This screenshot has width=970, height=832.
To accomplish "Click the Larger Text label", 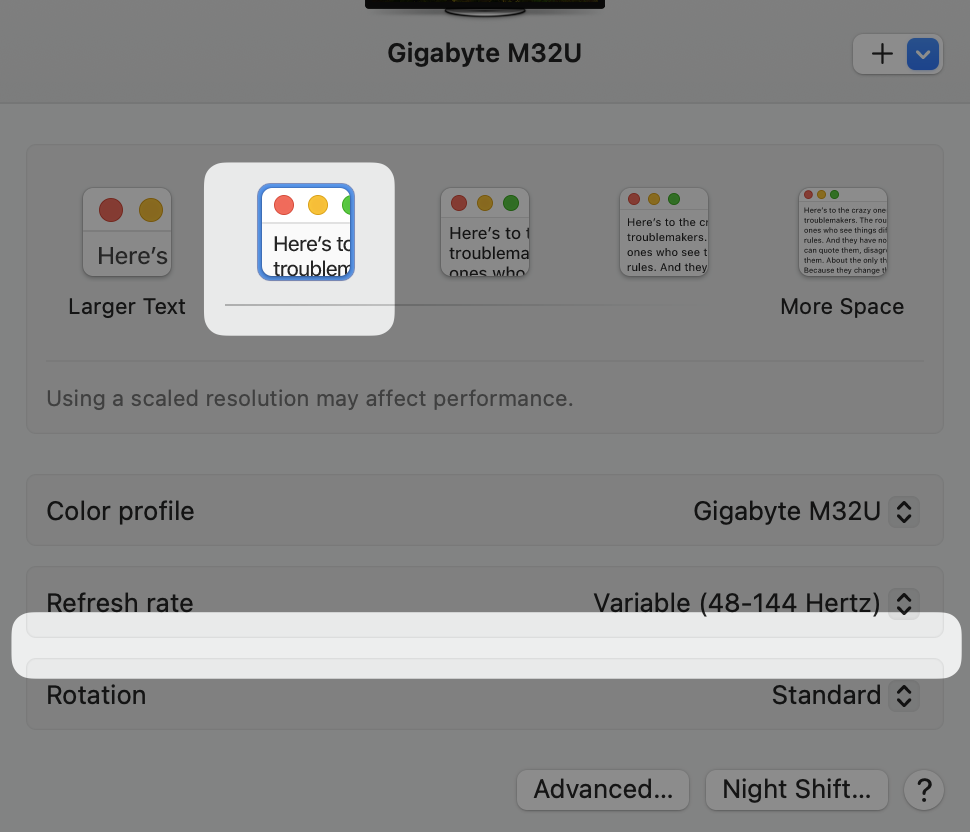I will pos(127,306).
